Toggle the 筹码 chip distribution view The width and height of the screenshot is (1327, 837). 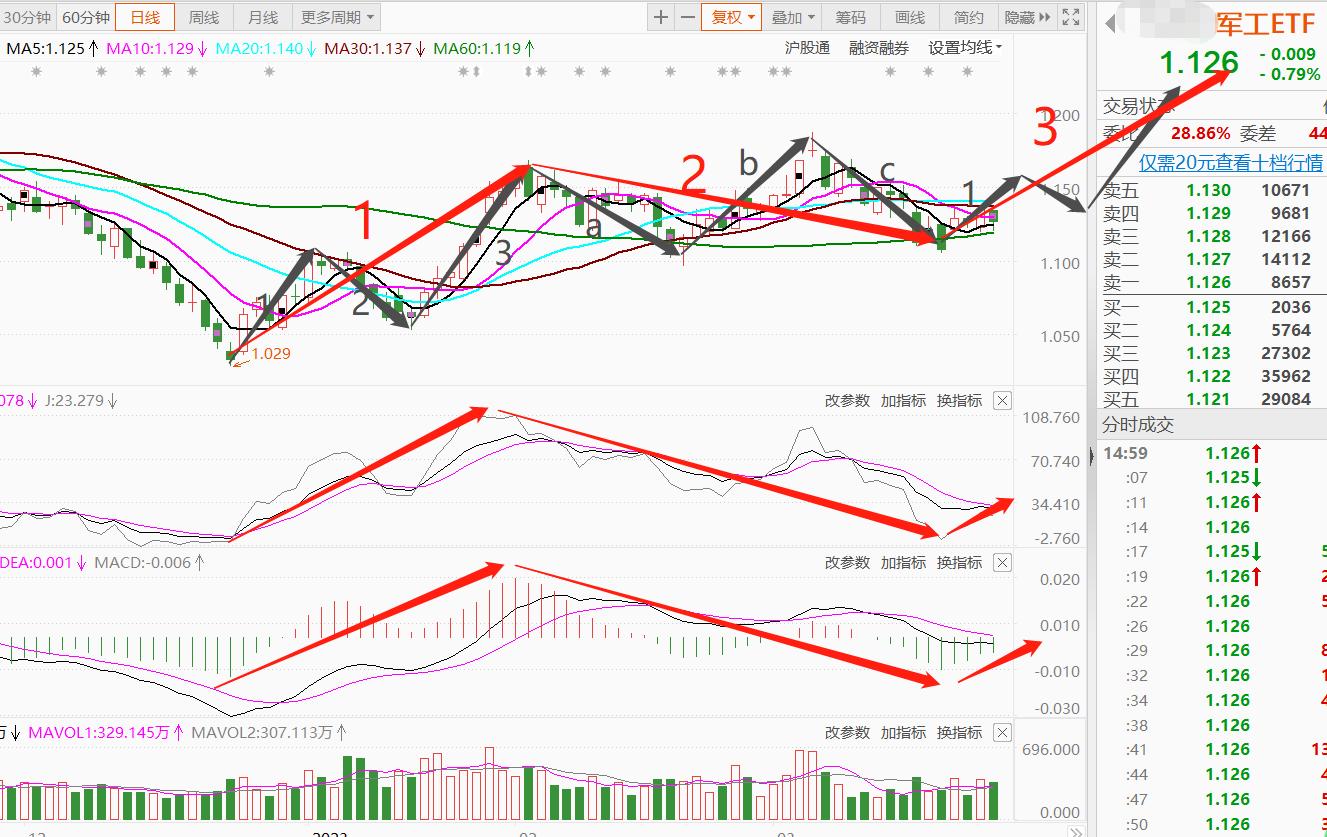(851, 17)
